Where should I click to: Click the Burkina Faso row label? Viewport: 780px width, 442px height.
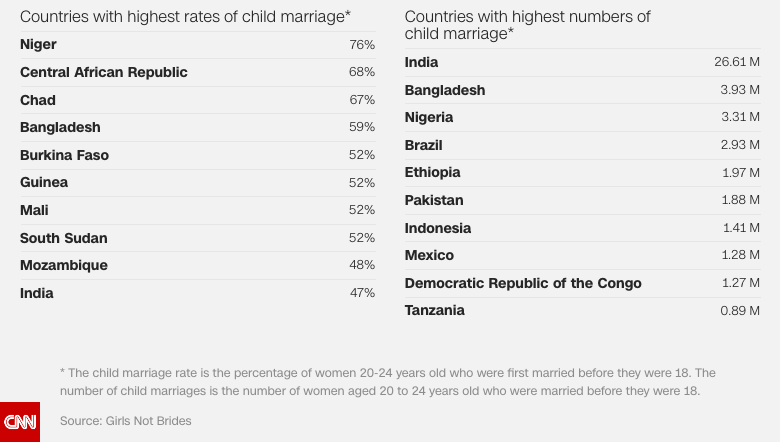pyautogui.click(x=64, y=155)
